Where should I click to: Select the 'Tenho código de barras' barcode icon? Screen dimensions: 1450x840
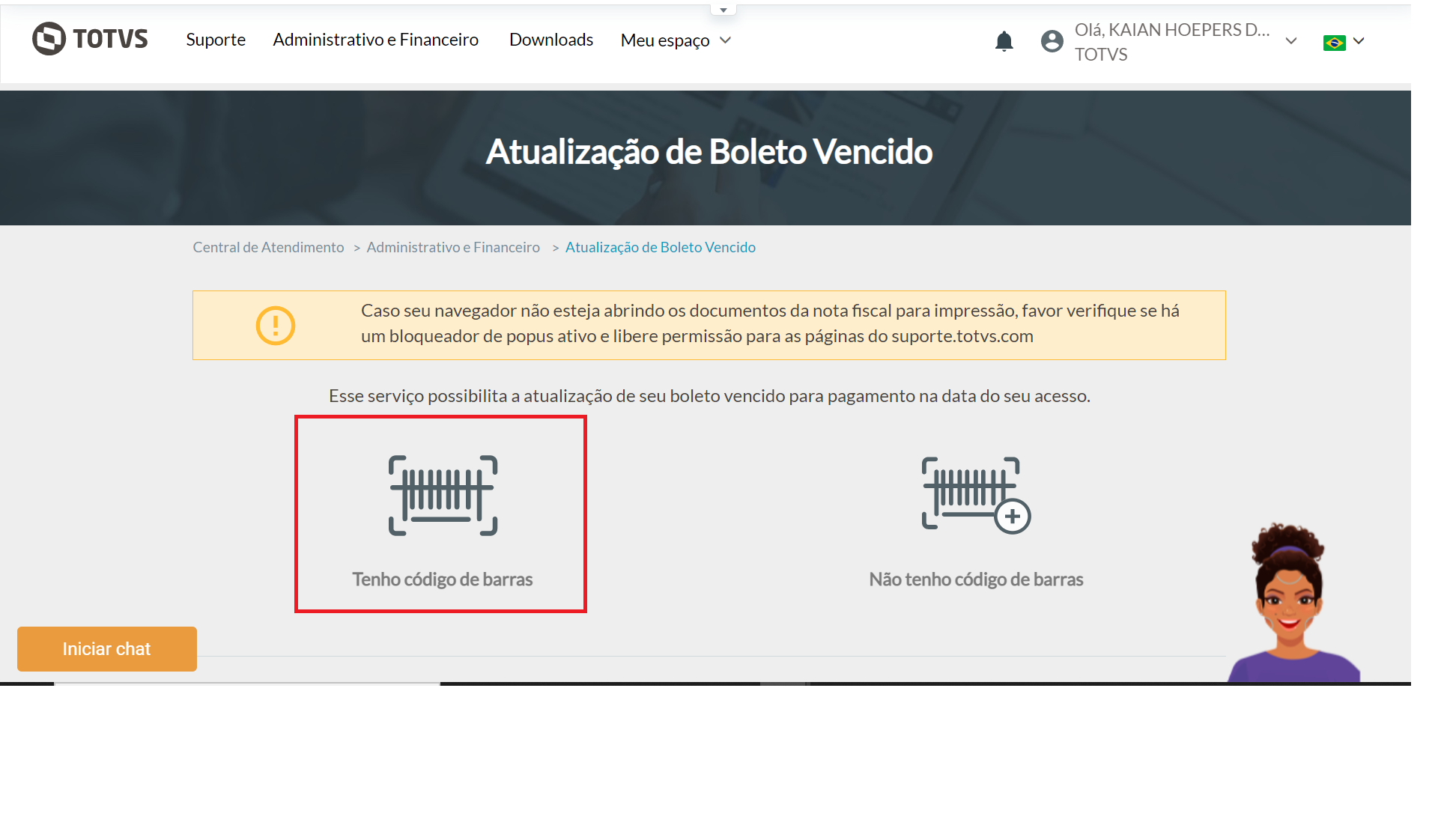tap(440, 493)
